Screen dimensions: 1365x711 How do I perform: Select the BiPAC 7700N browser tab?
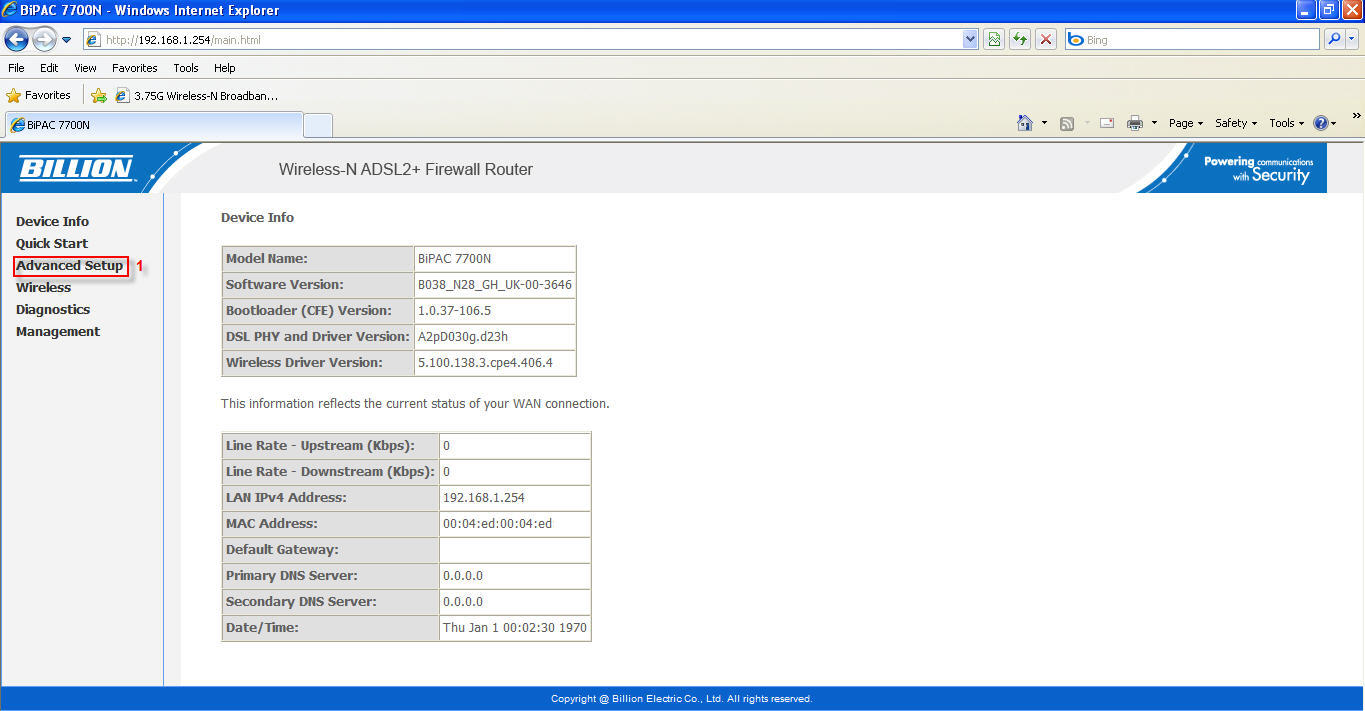tap(153, 125)
